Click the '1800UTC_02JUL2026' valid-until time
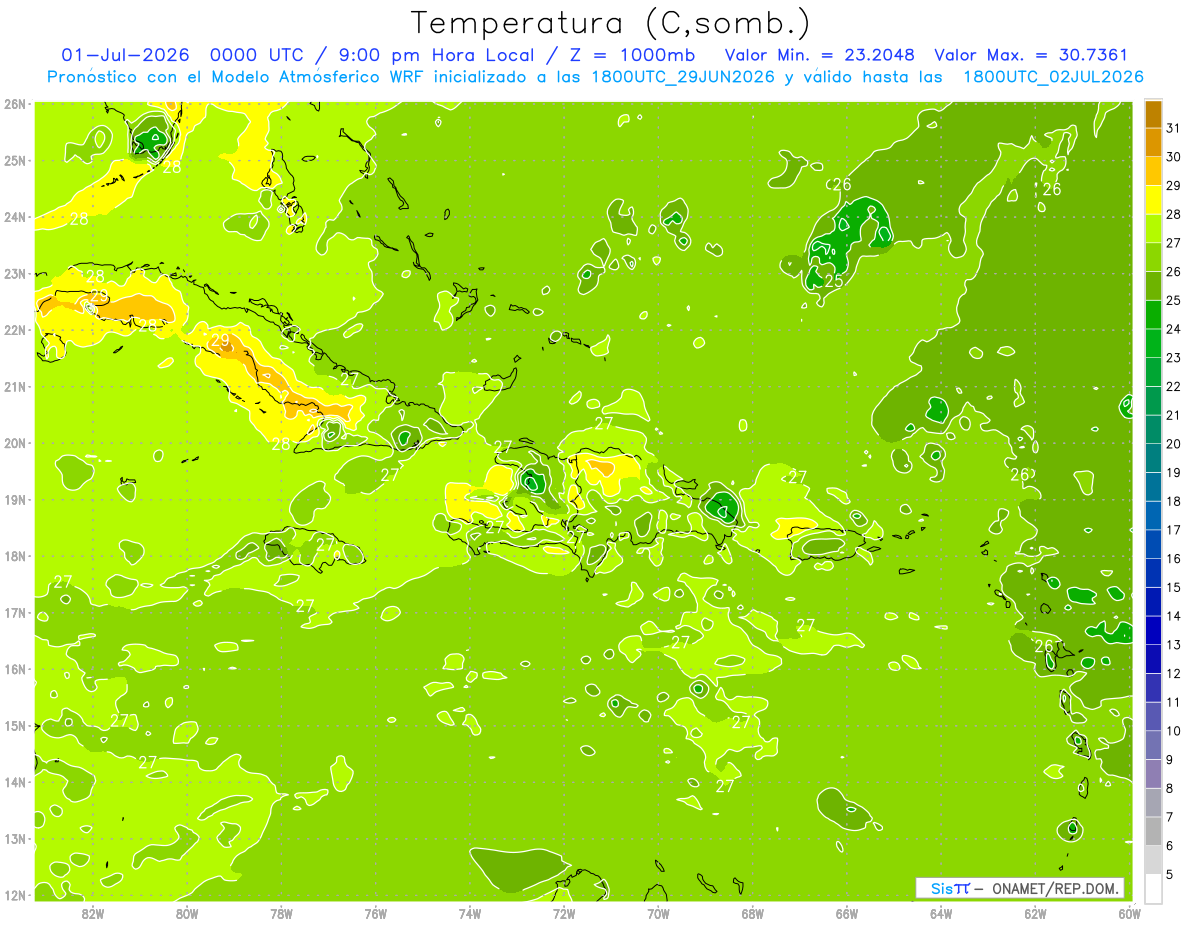The height and width of the screenshot is (927, 1200). [x=1054, y=77]
